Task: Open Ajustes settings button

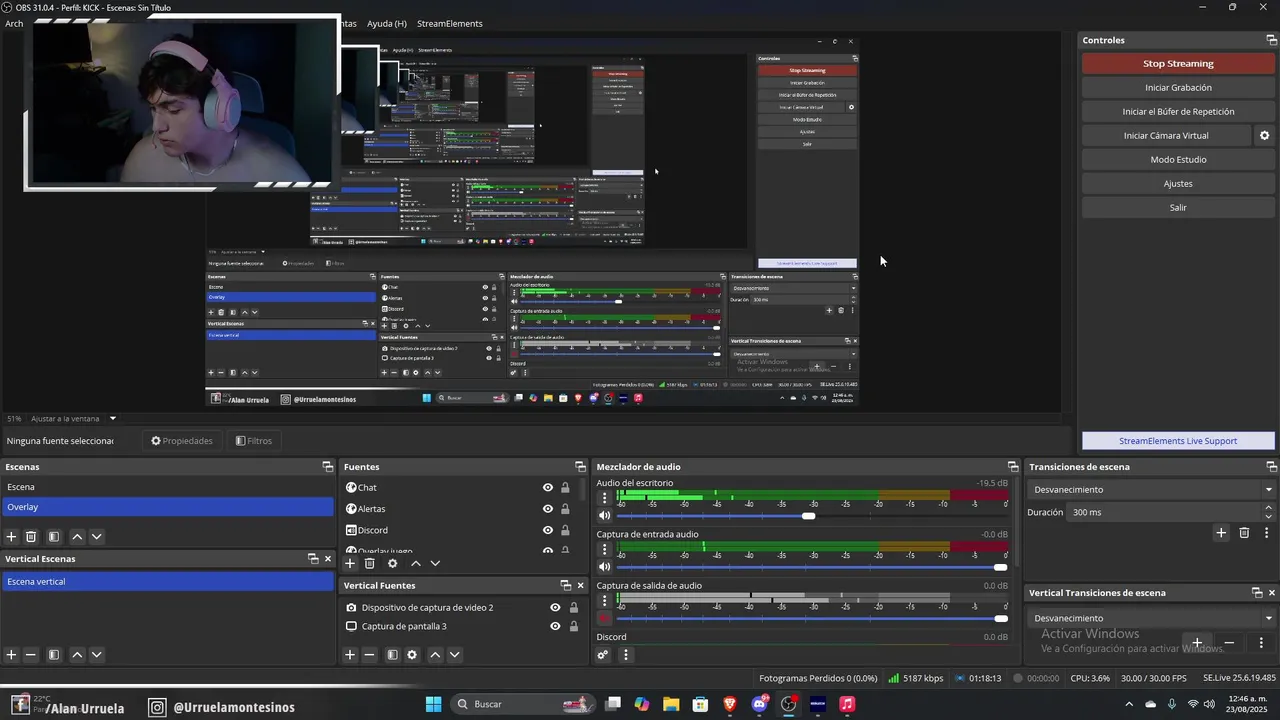Action: coord(1178,184)
